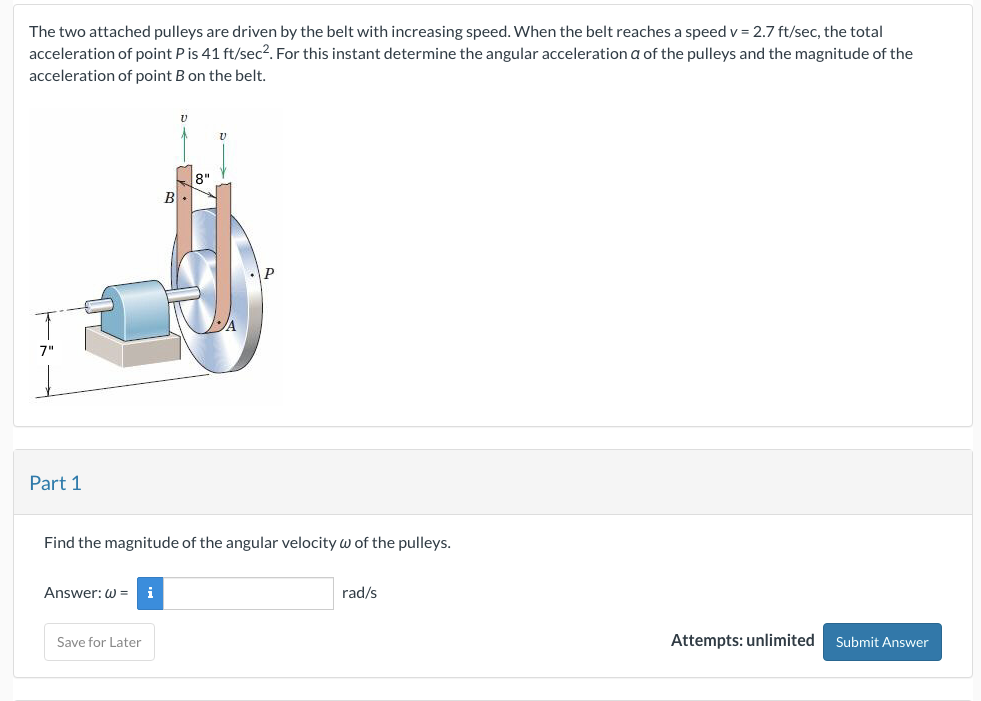Viewport: 981px width, 701px height.
Task: Click the 8 inch dimension label in the figure
Action: 201,177
